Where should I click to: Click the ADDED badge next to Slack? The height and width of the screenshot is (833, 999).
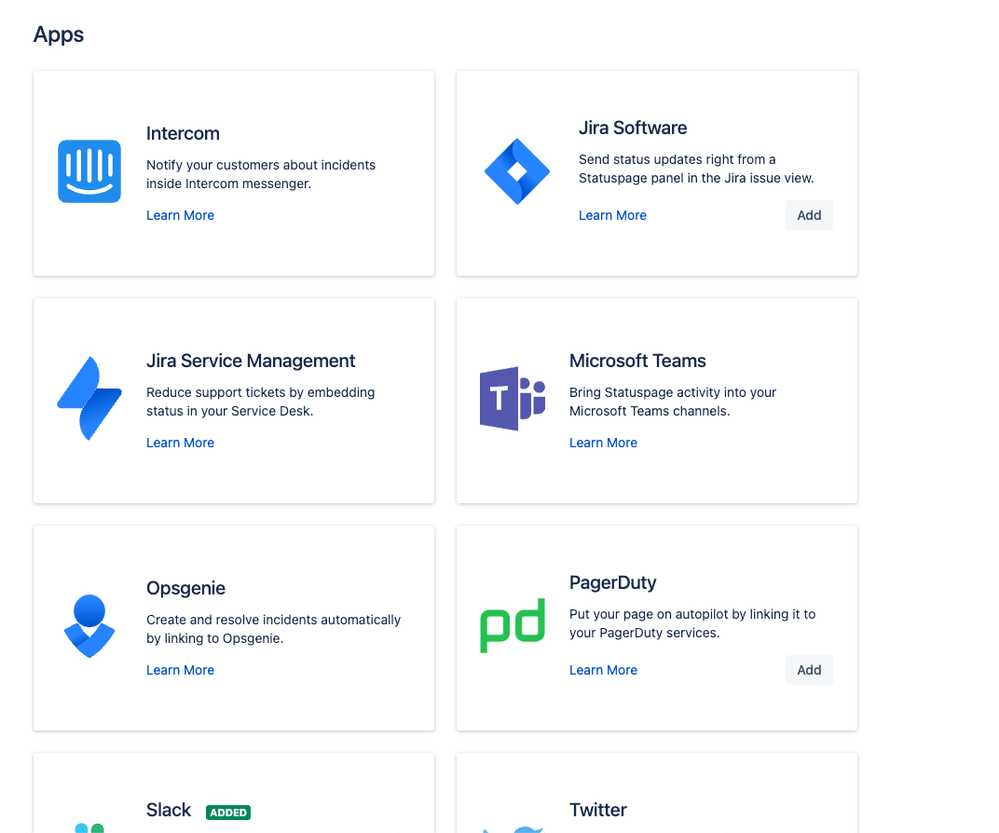(228, 813)
